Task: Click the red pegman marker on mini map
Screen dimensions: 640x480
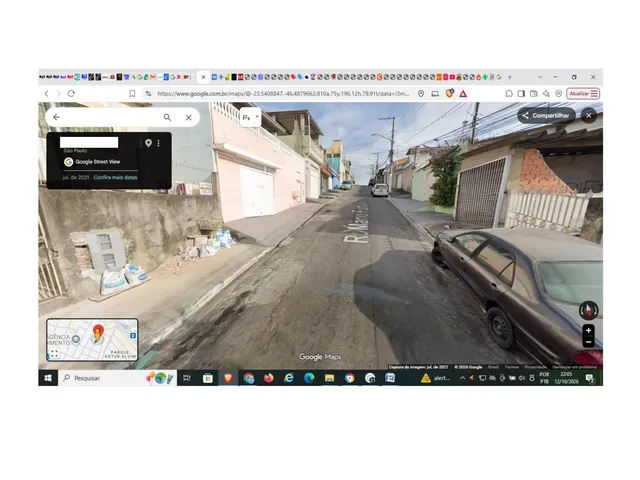Action: point(98,333)
